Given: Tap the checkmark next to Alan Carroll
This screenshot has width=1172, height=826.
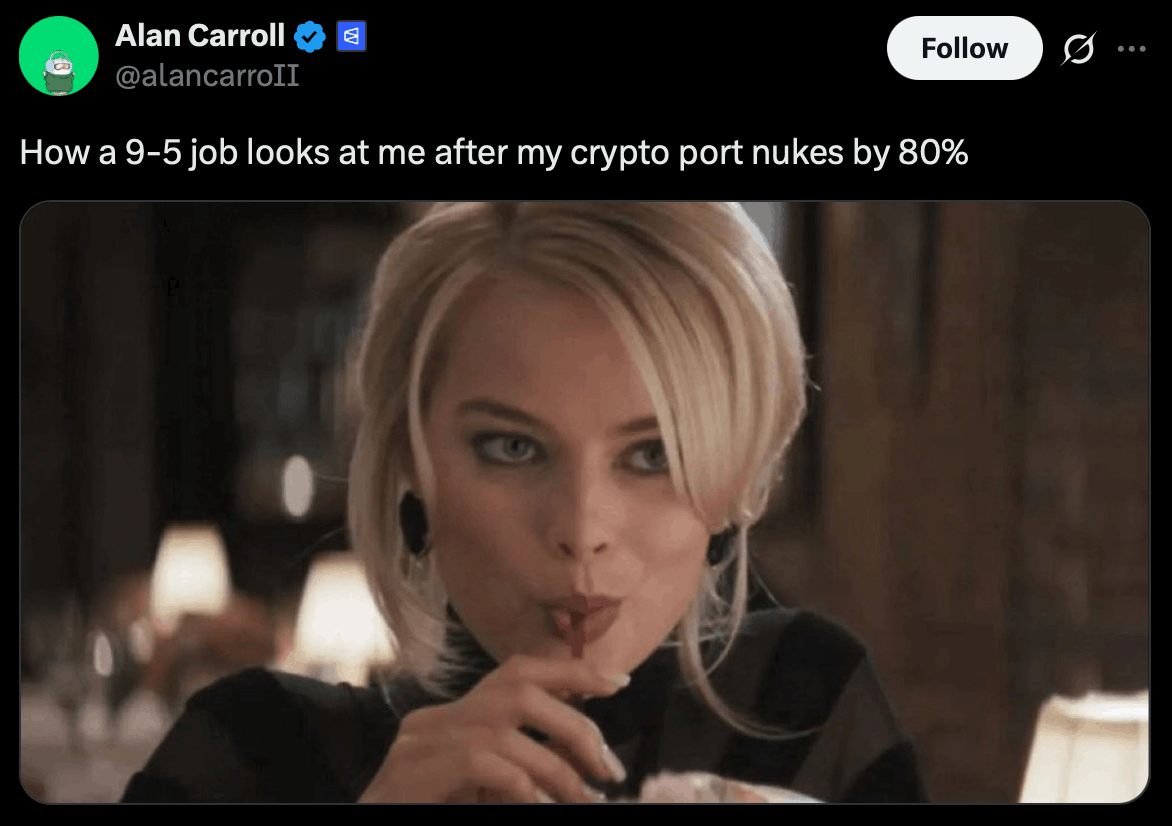Looking at the screenshot, I should (309, 37).
